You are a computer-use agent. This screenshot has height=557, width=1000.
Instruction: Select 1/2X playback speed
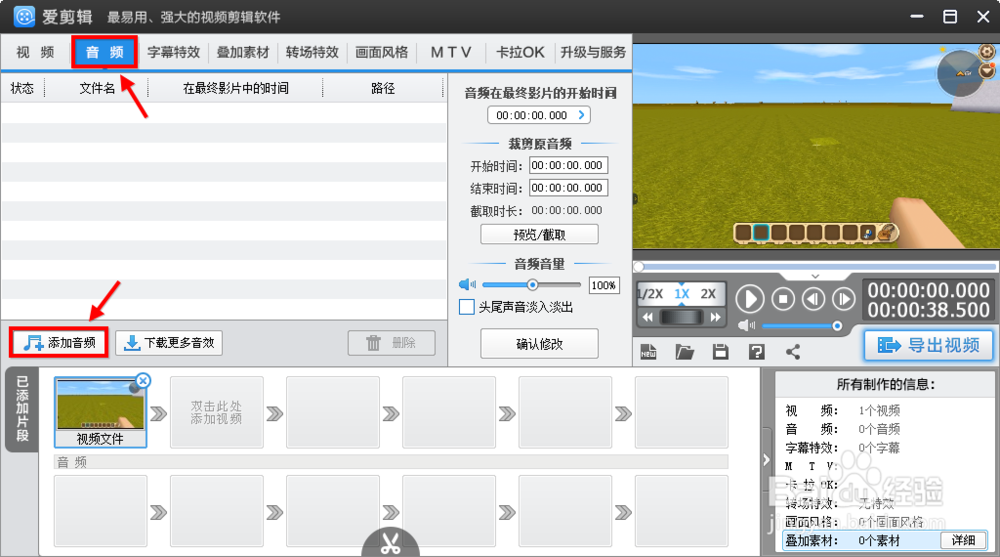[651, 294]
